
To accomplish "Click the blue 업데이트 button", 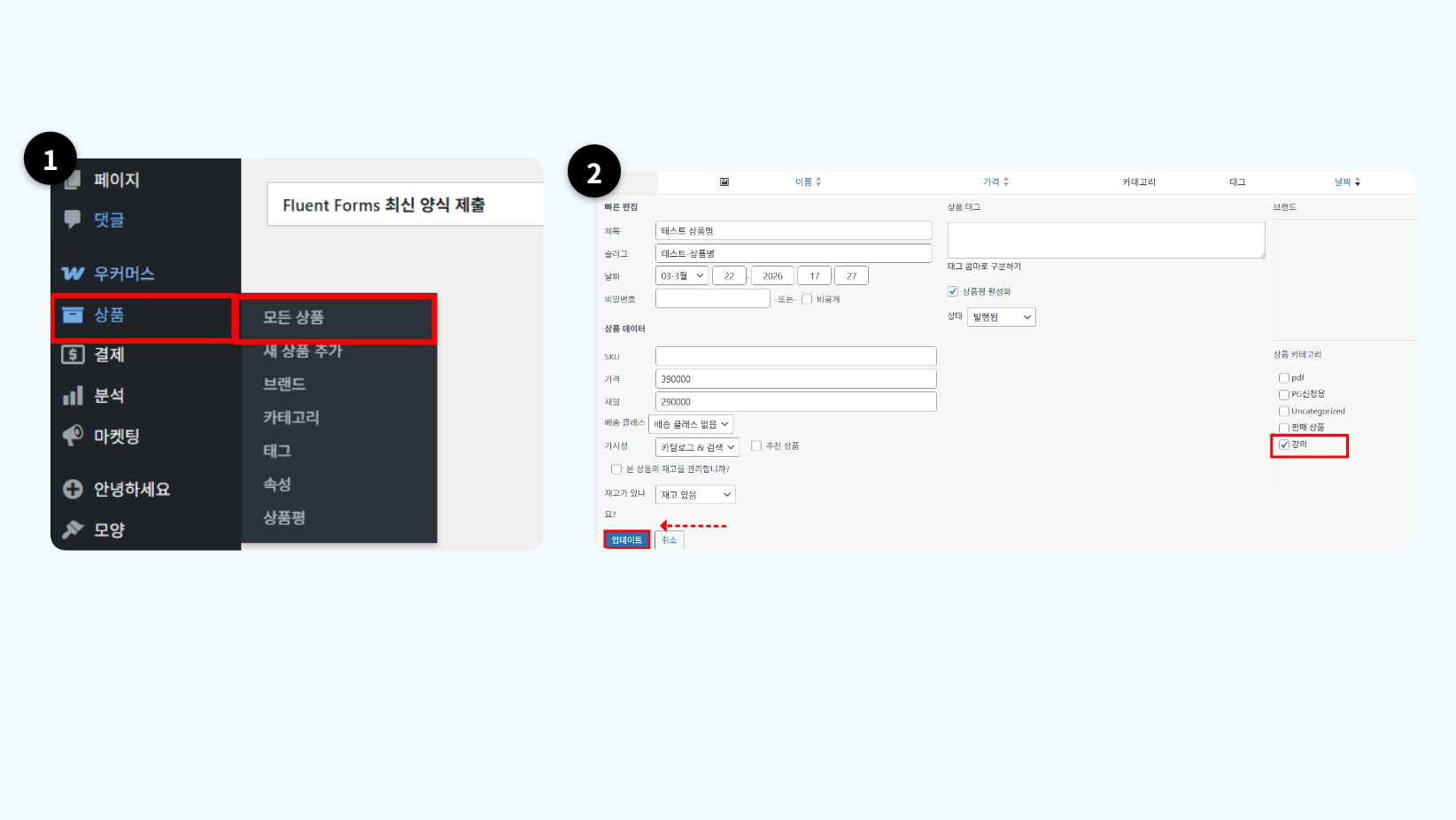I will 627,540.
